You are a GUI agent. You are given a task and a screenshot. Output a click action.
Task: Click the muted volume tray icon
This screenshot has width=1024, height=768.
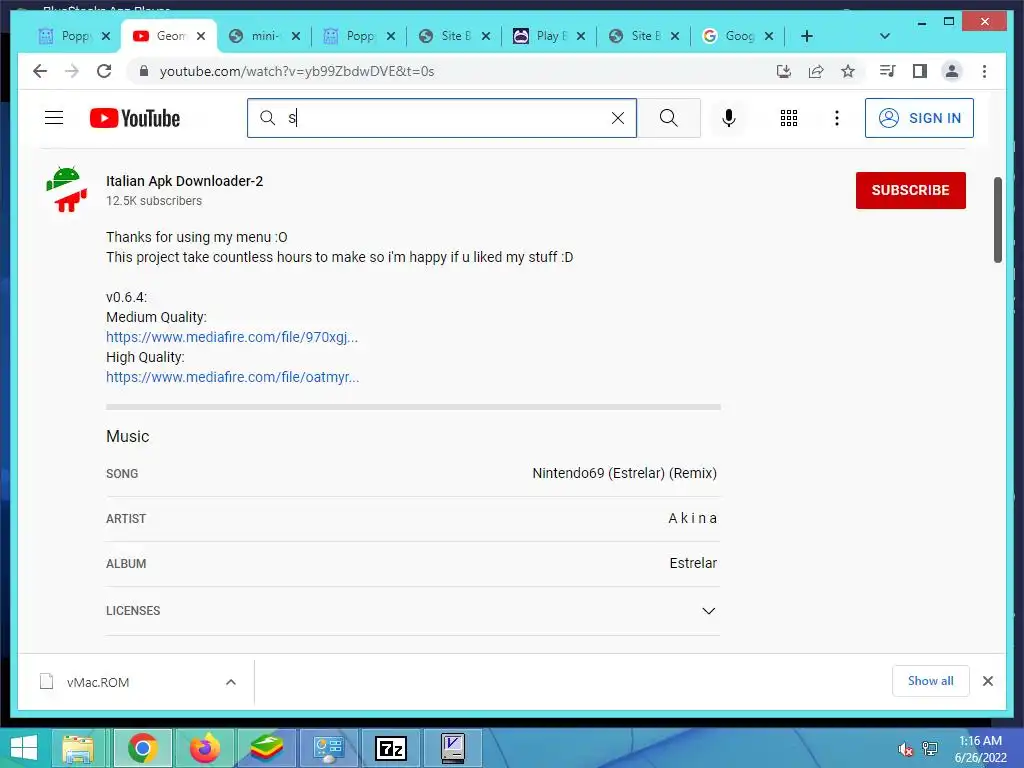tap(905, 750)
